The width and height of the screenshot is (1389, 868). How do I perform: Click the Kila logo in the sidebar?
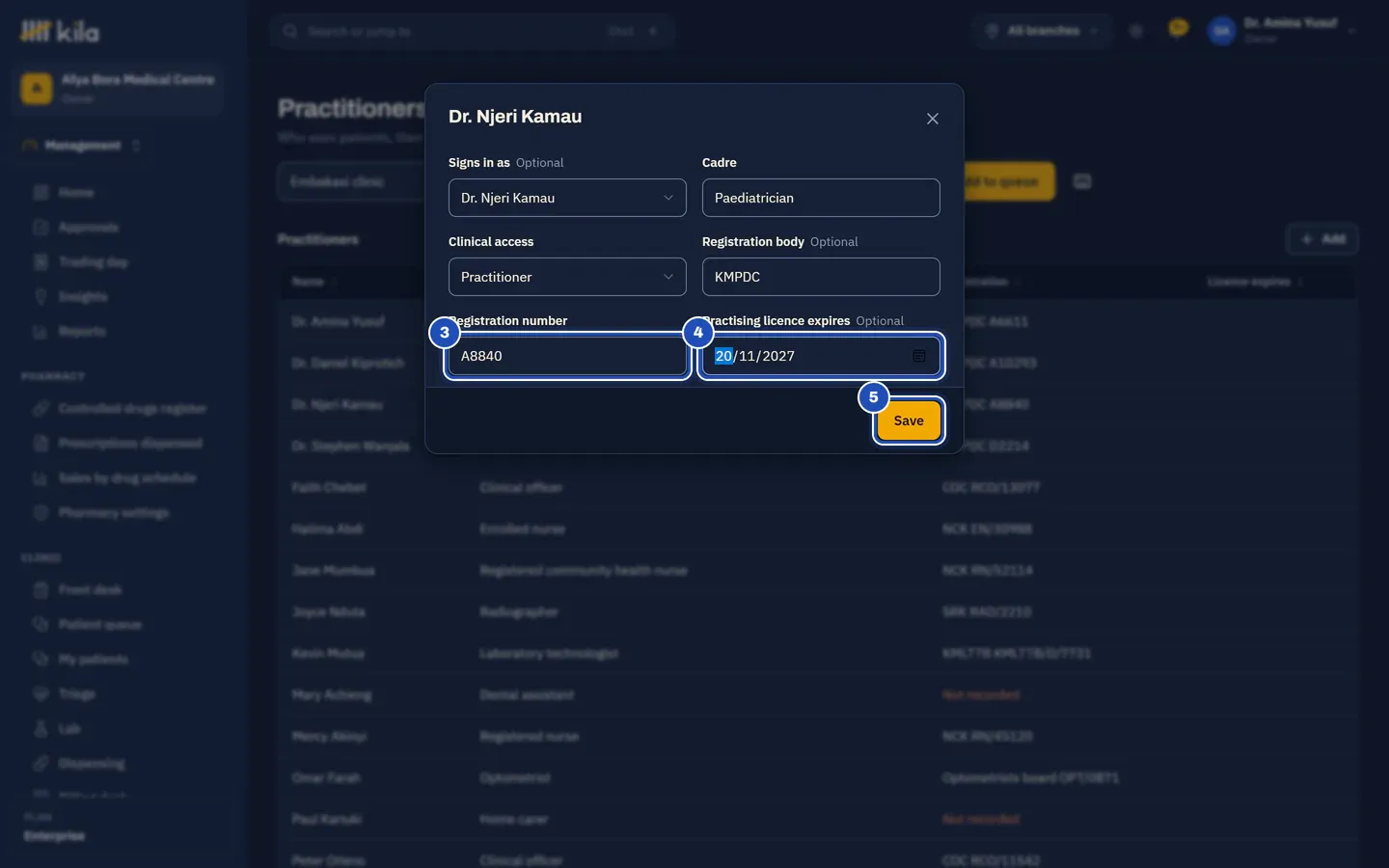(x=60, y=32)
